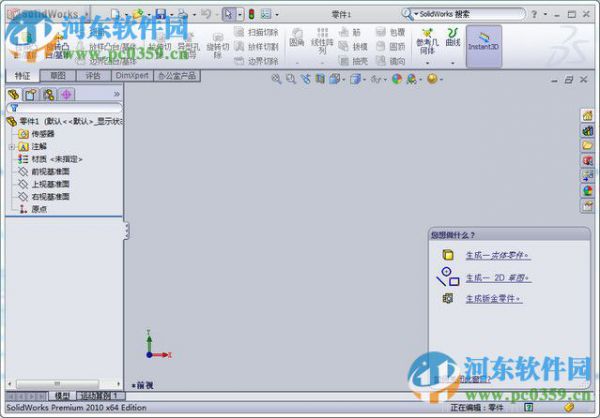
Task: Toggle Quick Tips help icon in status bar
Action: click(x=529, y=407)
